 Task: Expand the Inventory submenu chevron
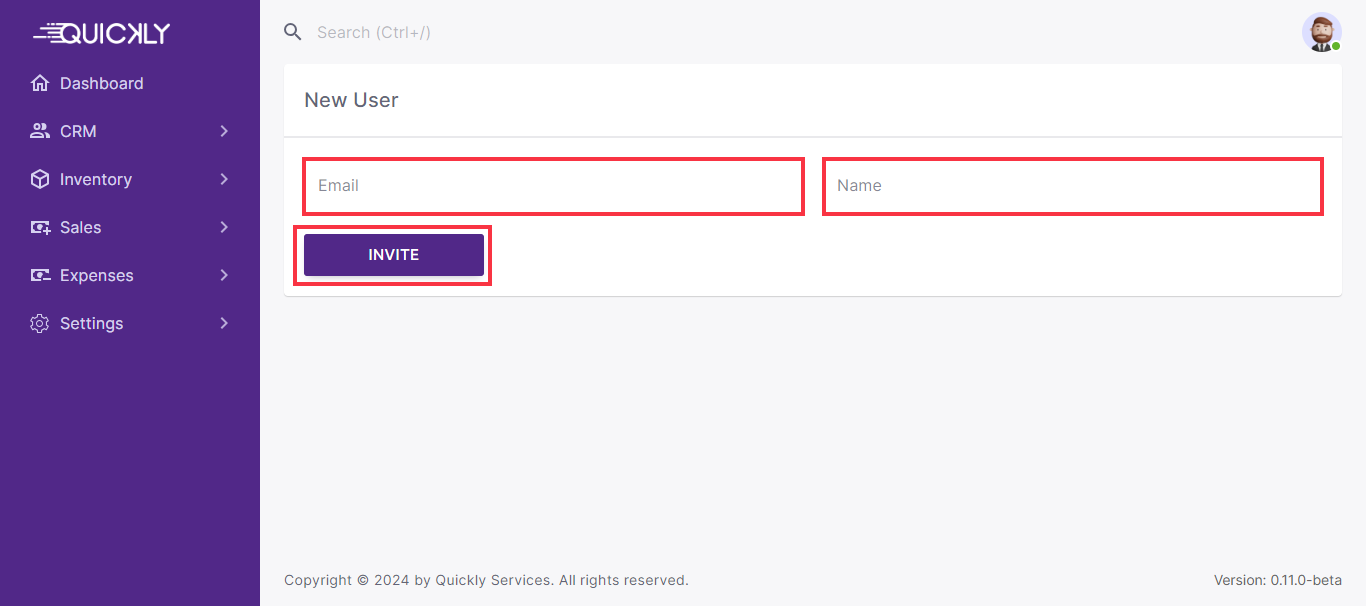pos(224,179)
